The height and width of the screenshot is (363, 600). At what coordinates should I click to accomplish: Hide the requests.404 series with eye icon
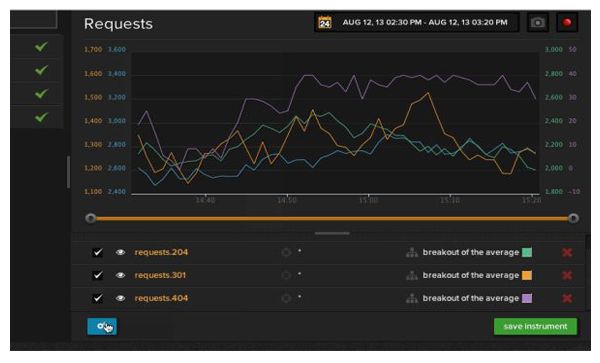120,298
